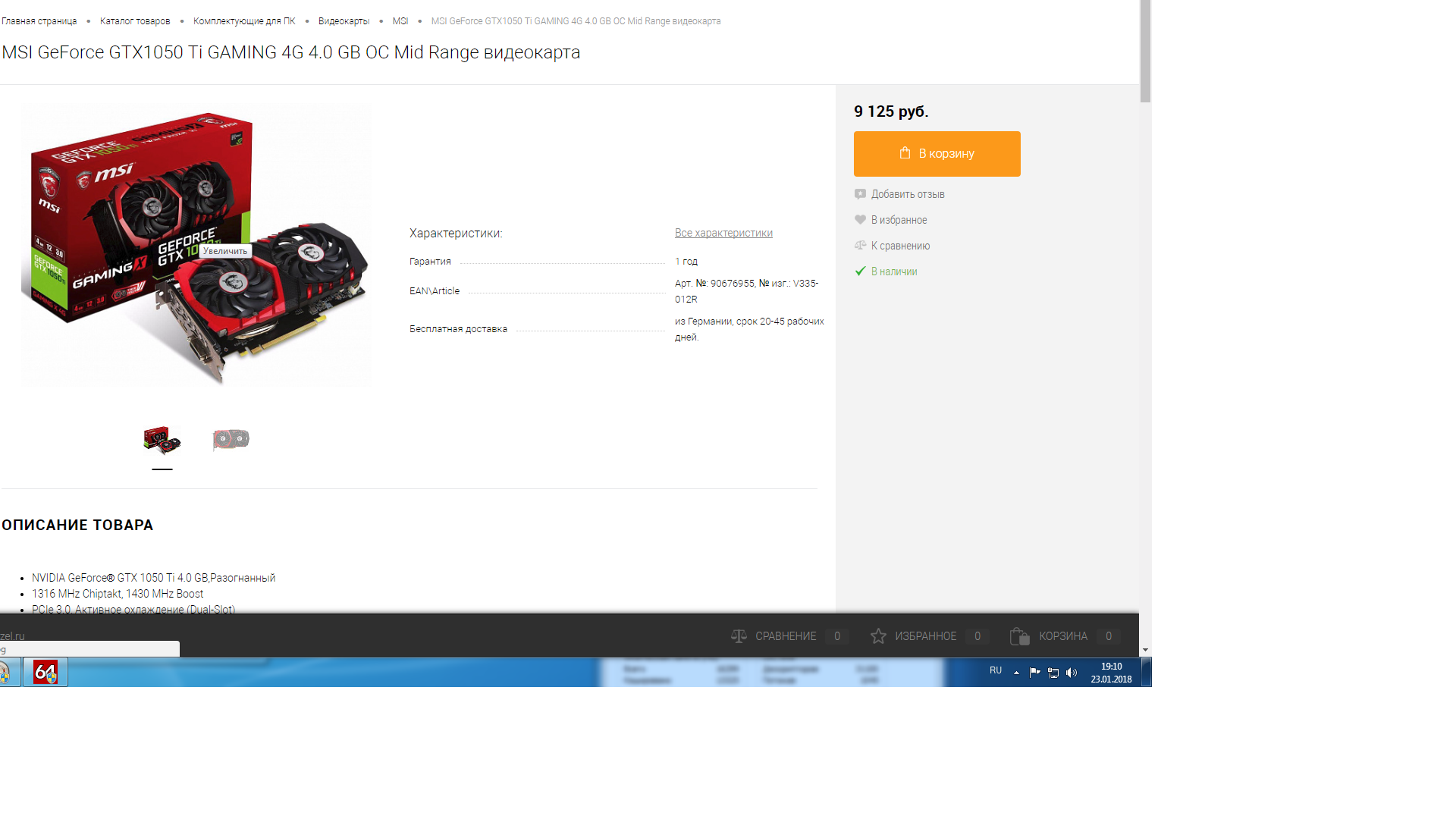Click the green checkmark В наличии icon

click(860, 271)
